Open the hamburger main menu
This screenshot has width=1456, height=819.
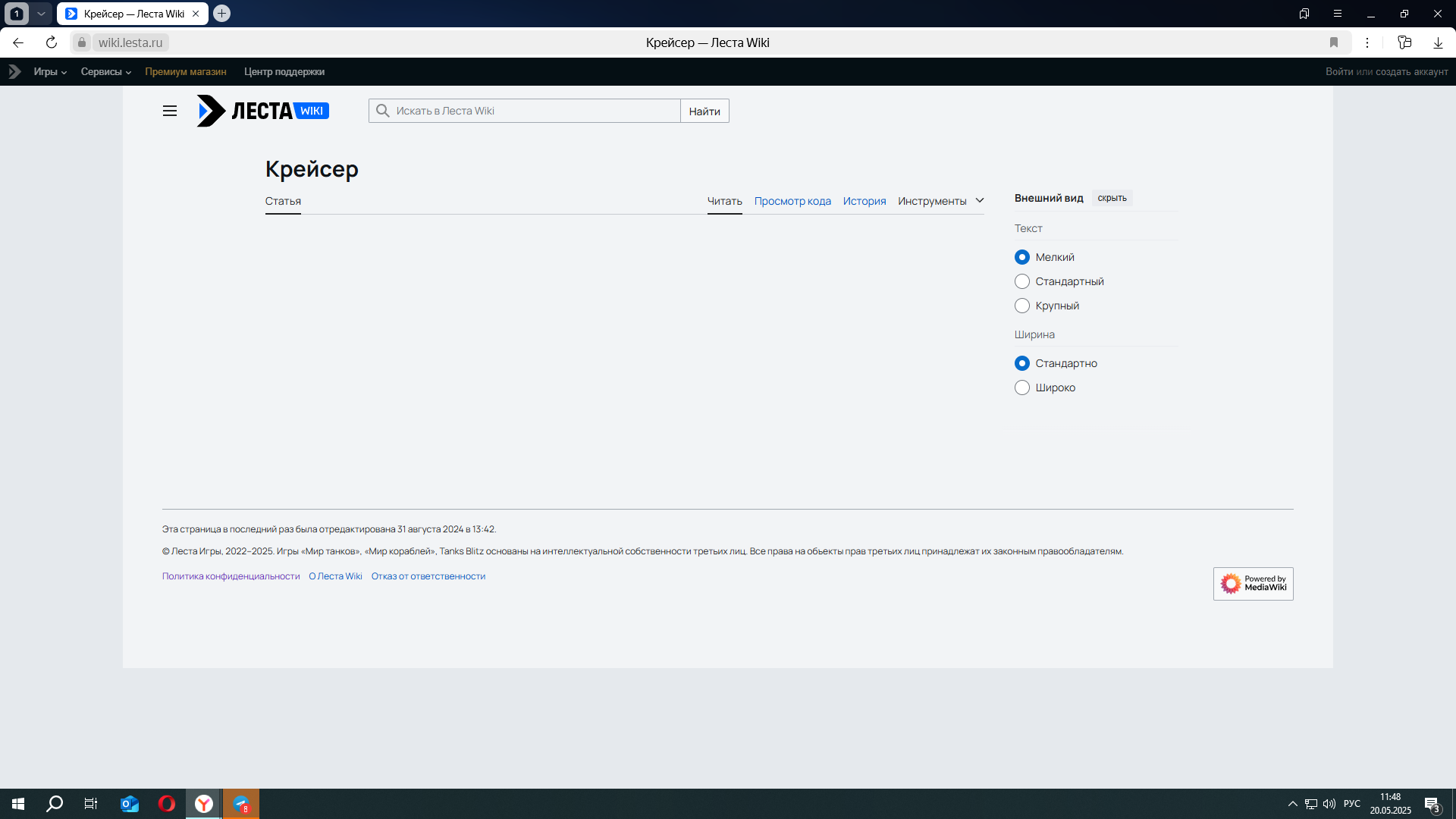tap(170, 111)
